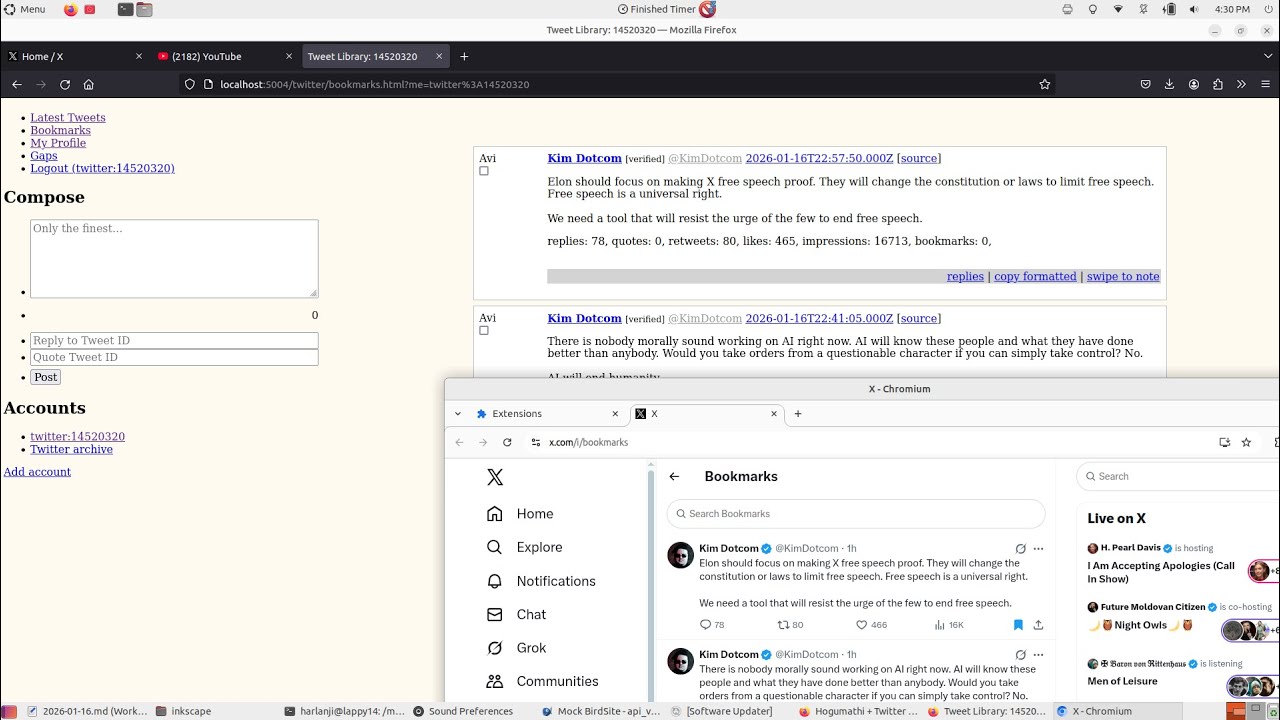Screen dimensions: 1280x720
Task: Open Firefox extensions puzzle icon
Action: click(x=1218, y=85)
